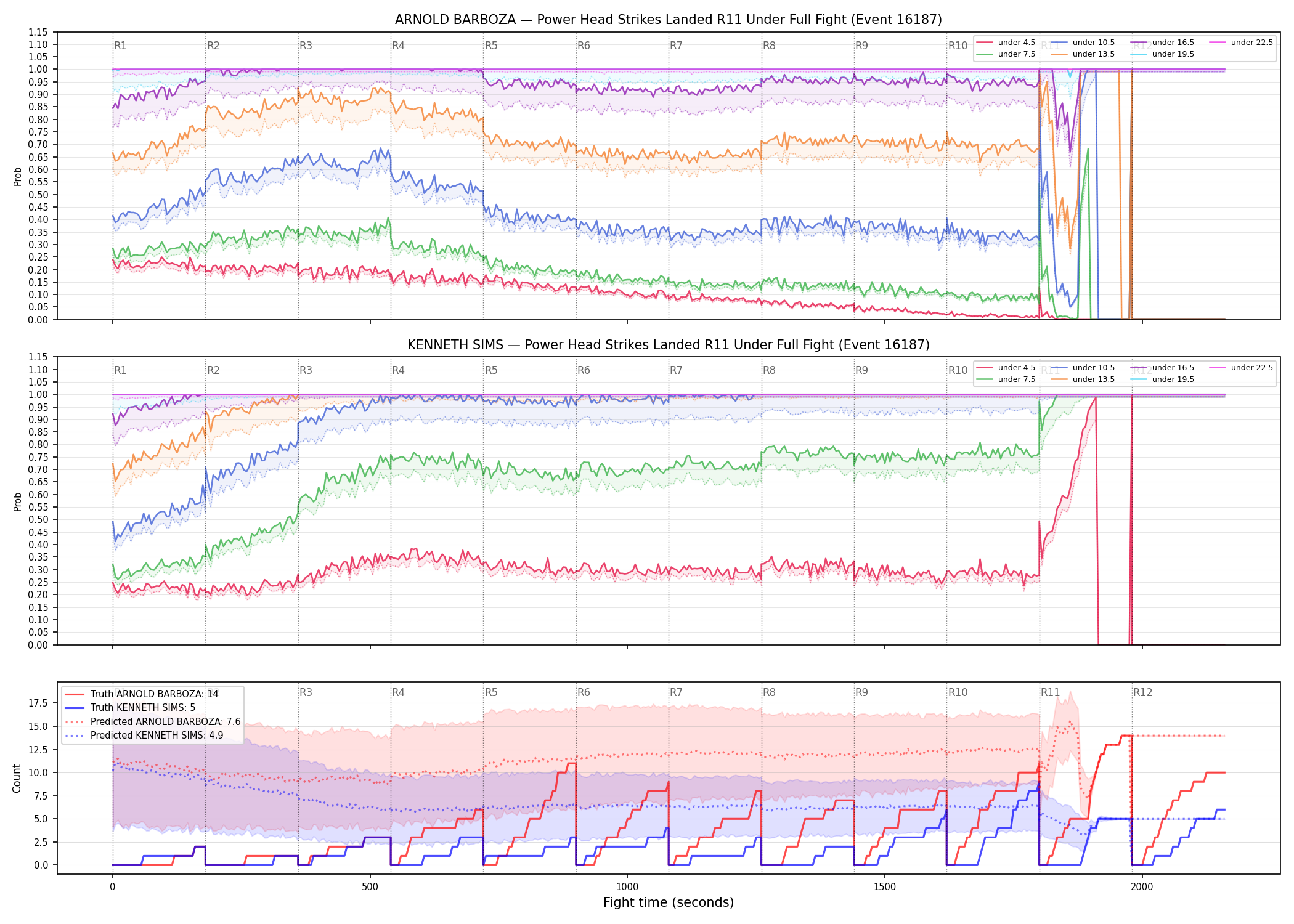Screen dimensions: 1294x924
Task: Click the R11 marker in Count chart
Action: 1051,692
